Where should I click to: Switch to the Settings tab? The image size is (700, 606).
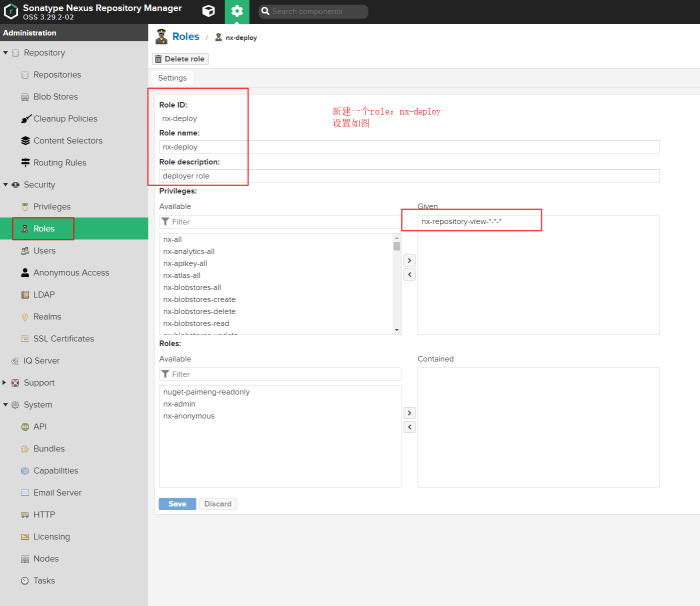point(172,78)
